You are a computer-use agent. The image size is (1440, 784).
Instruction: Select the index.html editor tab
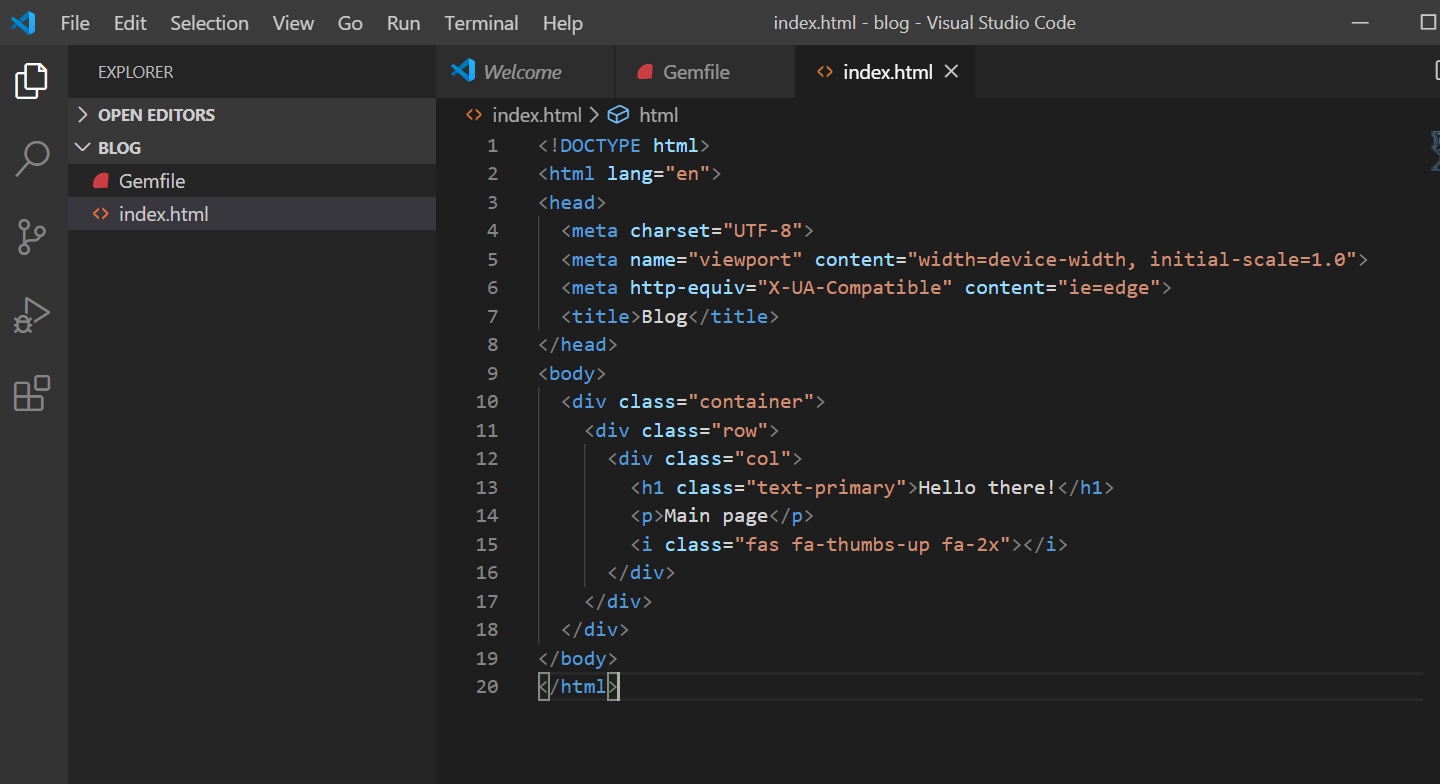tap(885, 72)
